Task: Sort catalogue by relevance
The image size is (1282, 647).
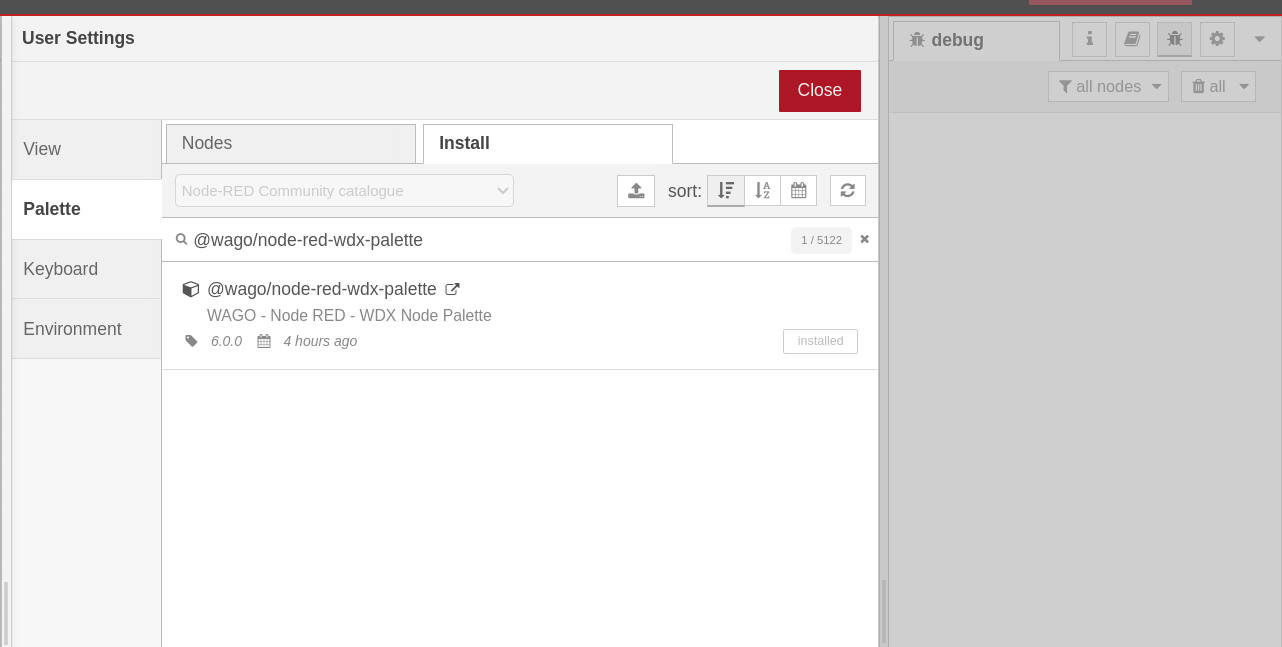Action: click(726, 190)
